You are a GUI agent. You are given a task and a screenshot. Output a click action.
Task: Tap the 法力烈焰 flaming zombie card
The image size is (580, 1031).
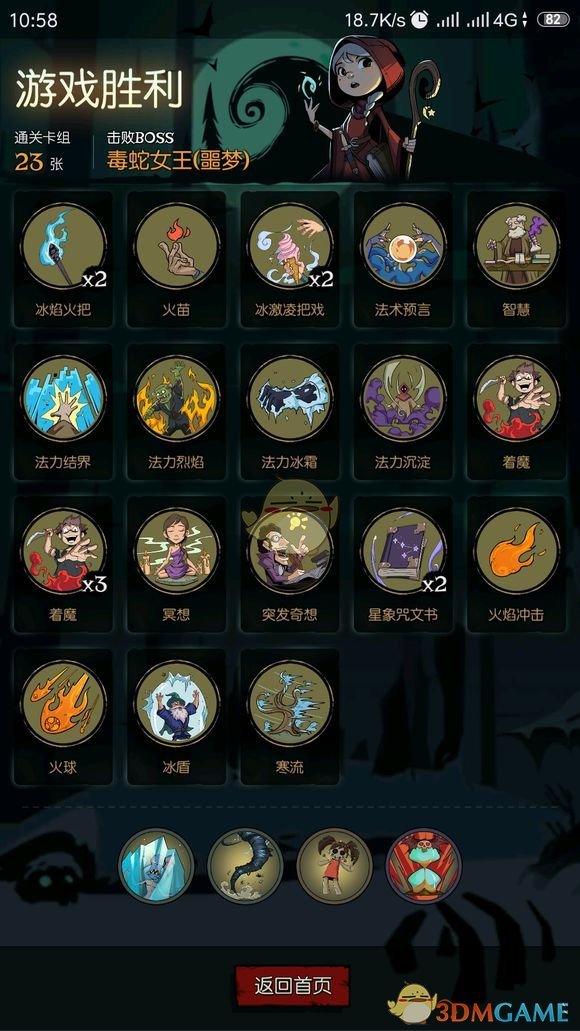click(x=176, y=412)
